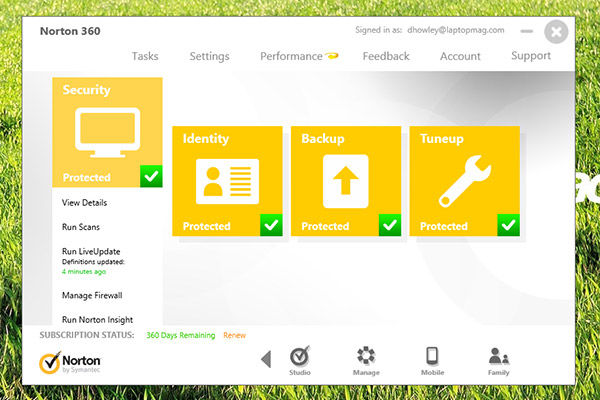
Task: Open the Tasks menu
Action: pyautogui.click(x=145, y=56)
